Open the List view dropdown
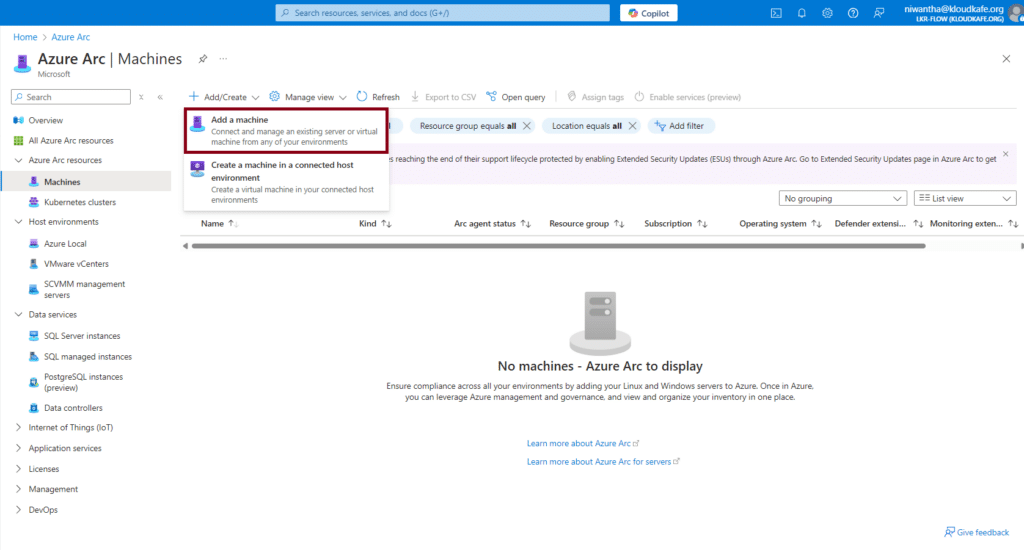The height and width of the screenshot is (550, 1024). (x=965, y=199)
